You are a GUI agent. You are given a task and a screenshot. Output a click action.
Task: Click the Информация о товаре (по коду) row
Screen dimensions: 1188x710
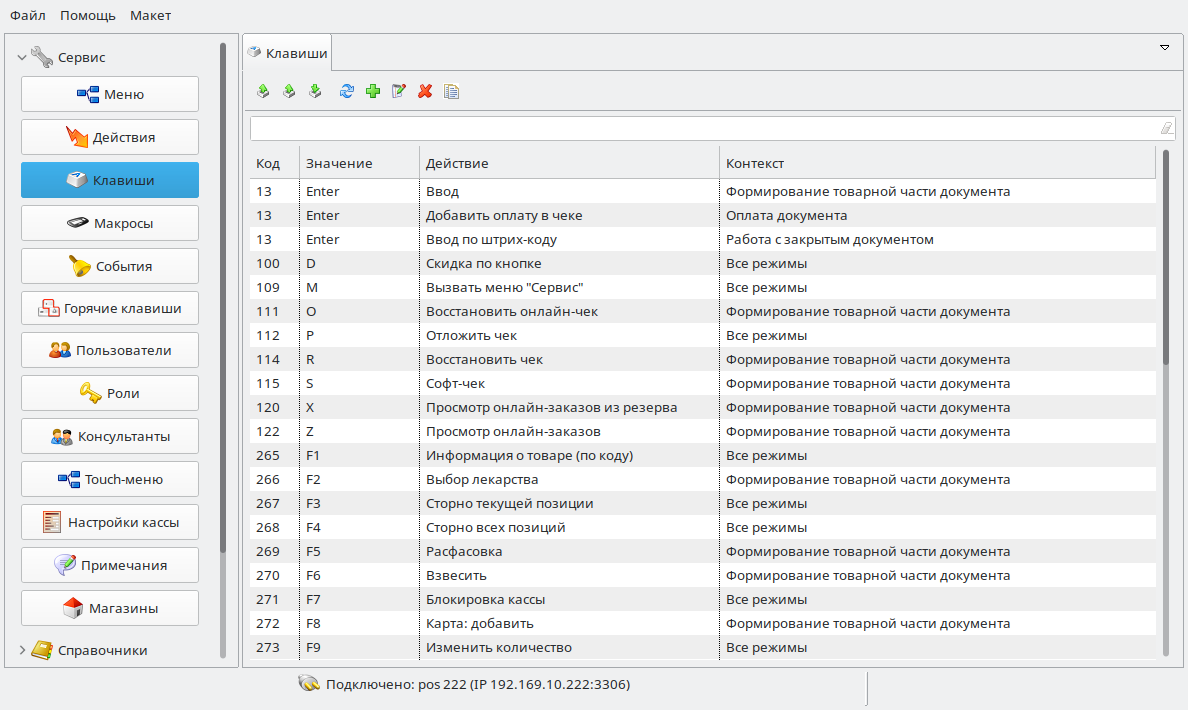tap(703, 455)
